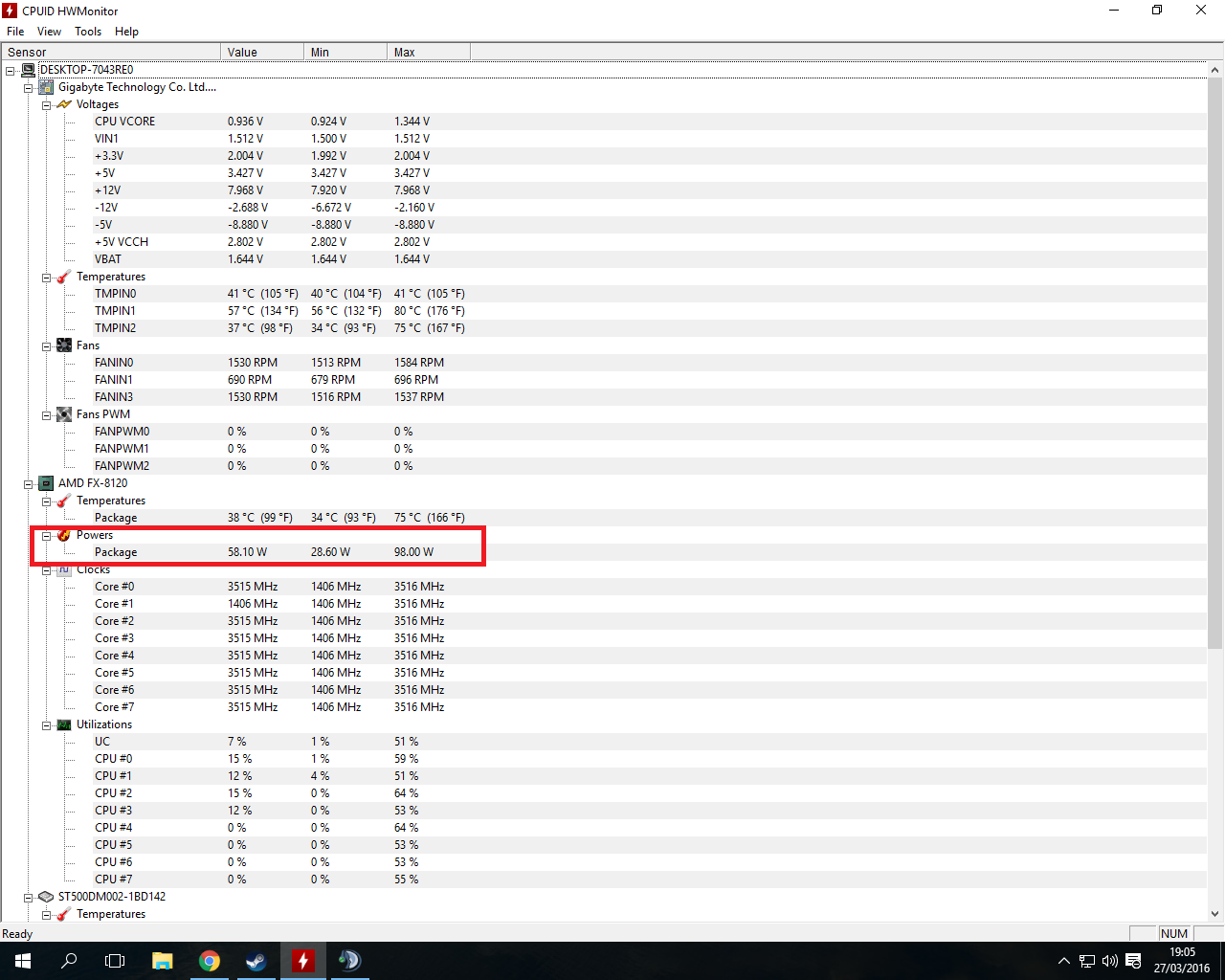
Task: Click the volume icon in system tray
Action: 1110,961
